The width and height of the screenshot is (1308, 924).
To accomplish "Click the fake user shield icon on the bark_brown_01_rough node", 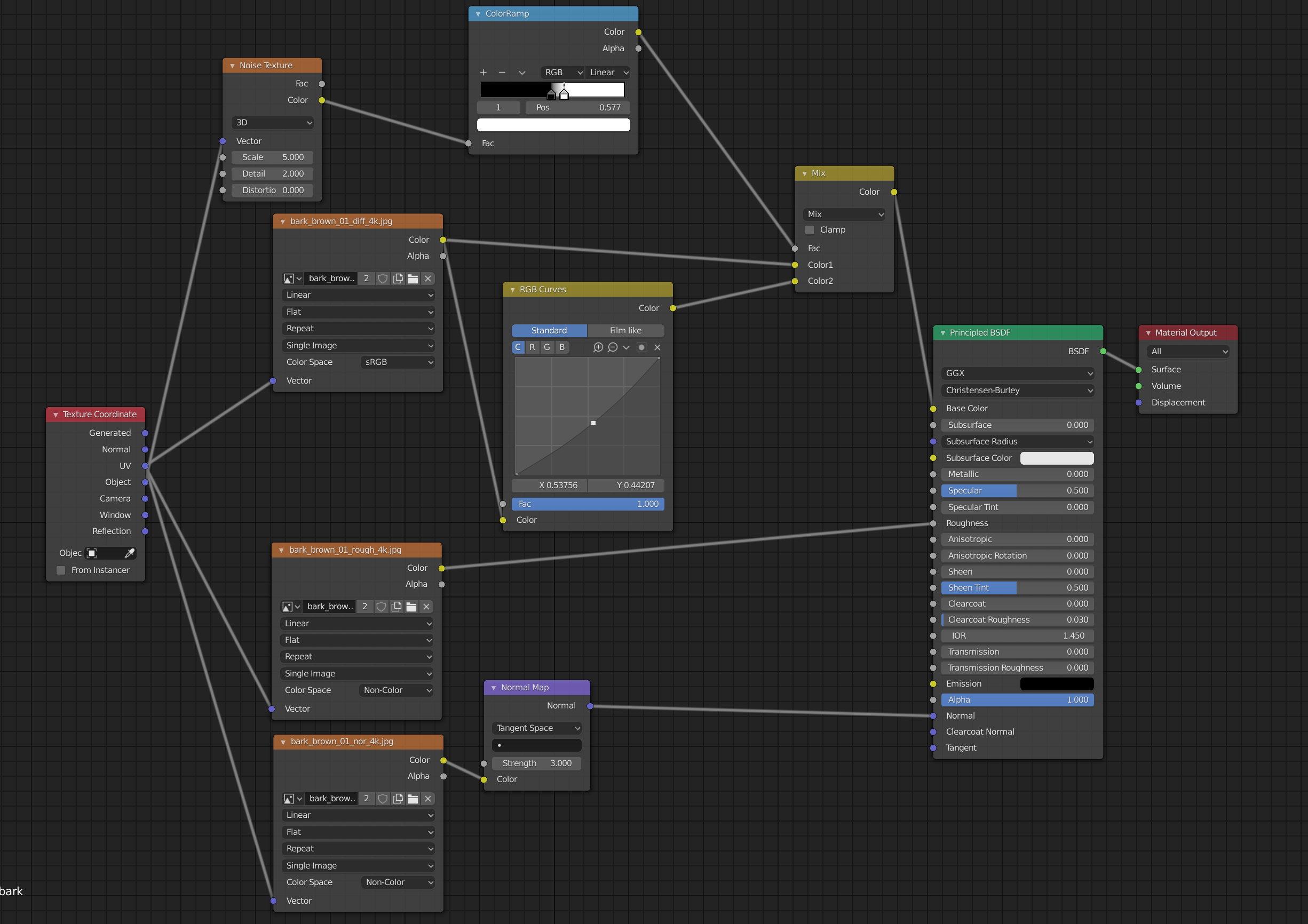I will 381,607.
